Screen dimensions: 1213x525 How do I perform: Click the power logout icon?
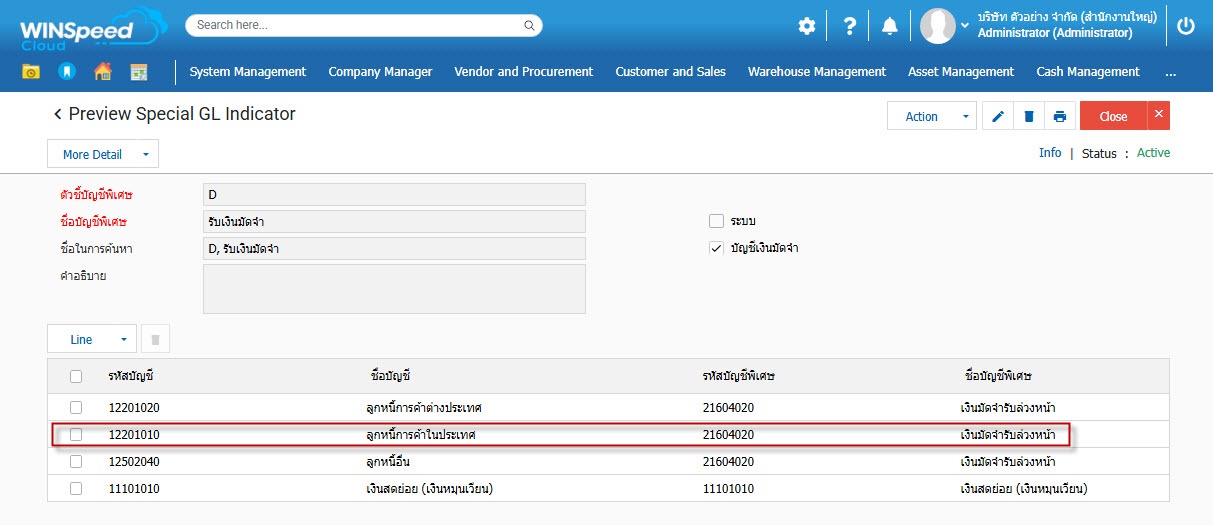pos(1186,26)
